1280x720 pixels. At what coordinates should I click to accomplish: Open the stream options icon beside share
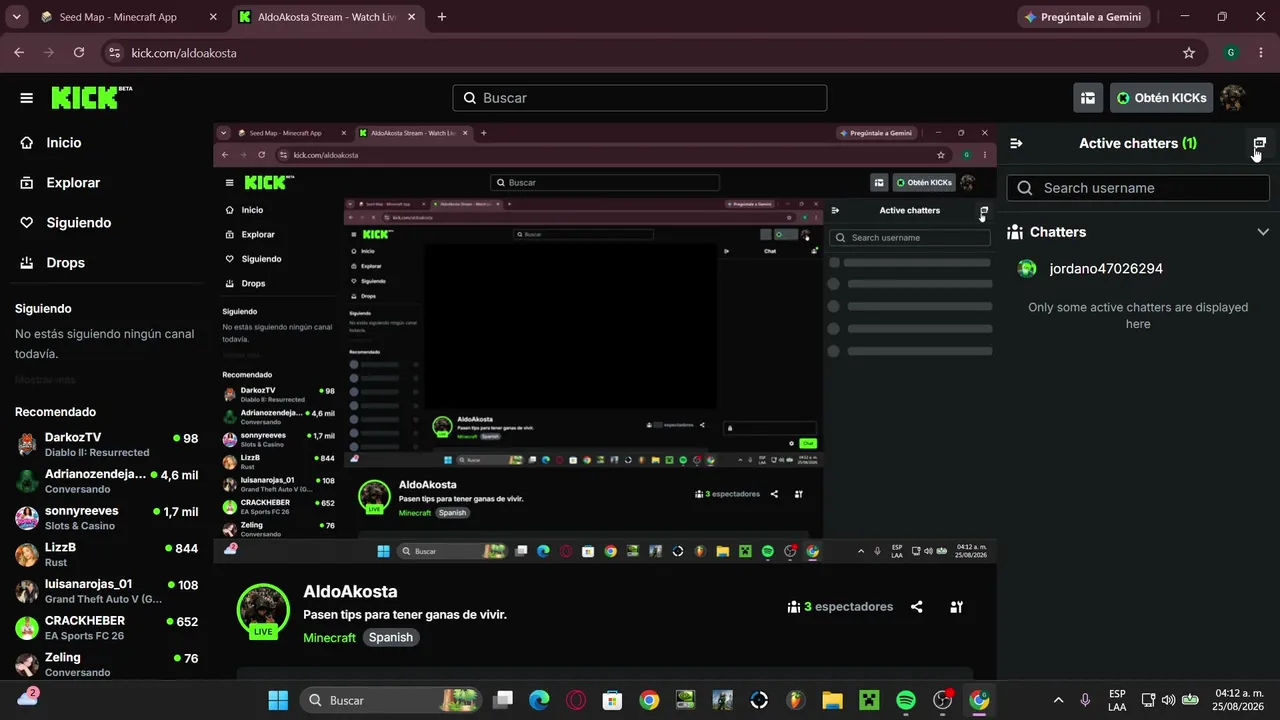956,607
